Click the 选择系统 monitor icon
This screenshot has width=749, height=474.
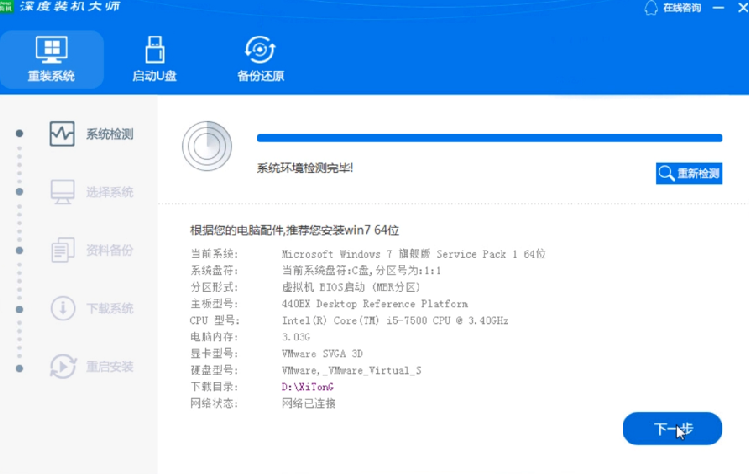pos(62,191)
